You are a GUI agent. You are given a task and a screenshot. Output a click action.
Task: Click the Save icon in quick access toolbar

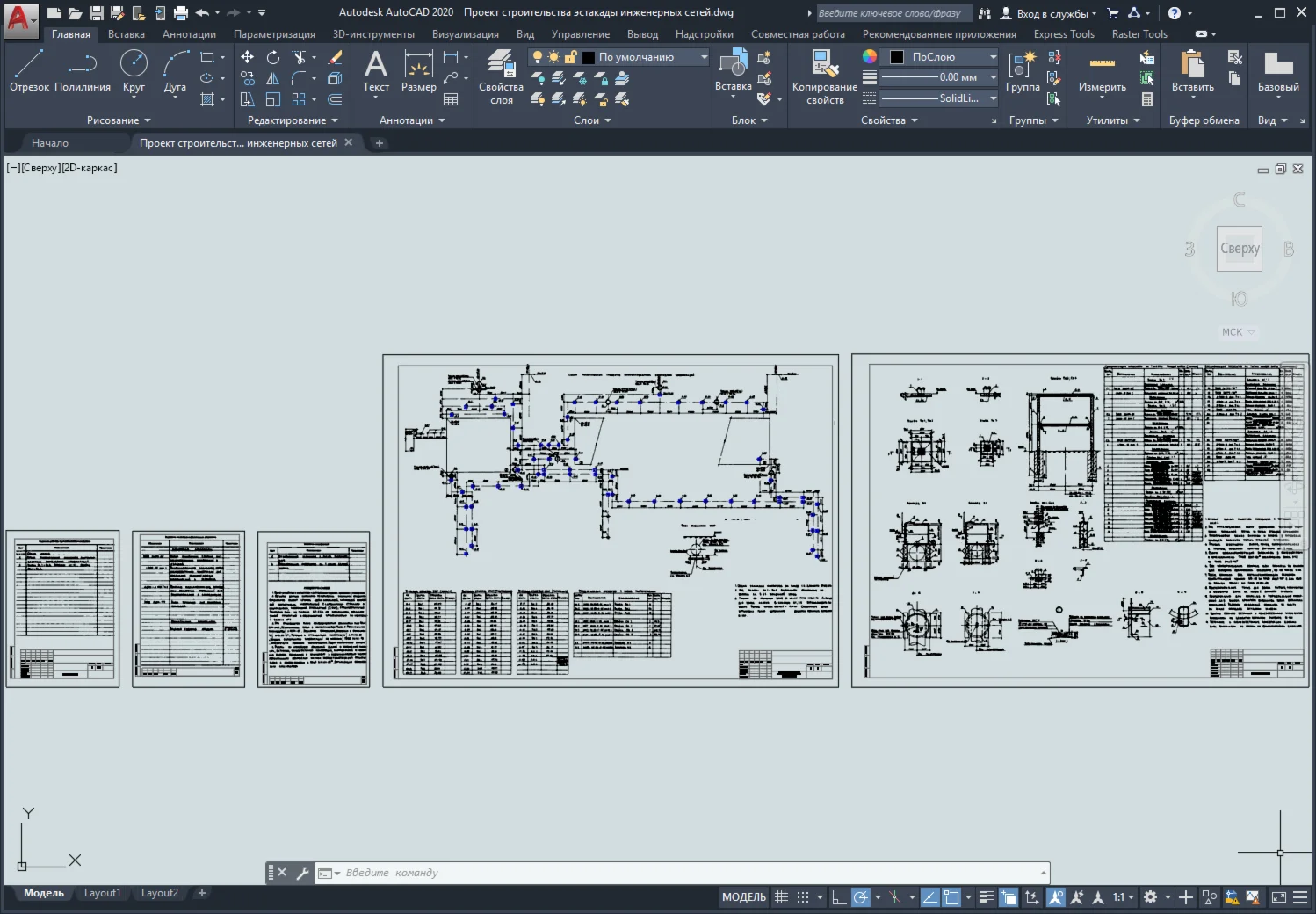pos(97,13)
